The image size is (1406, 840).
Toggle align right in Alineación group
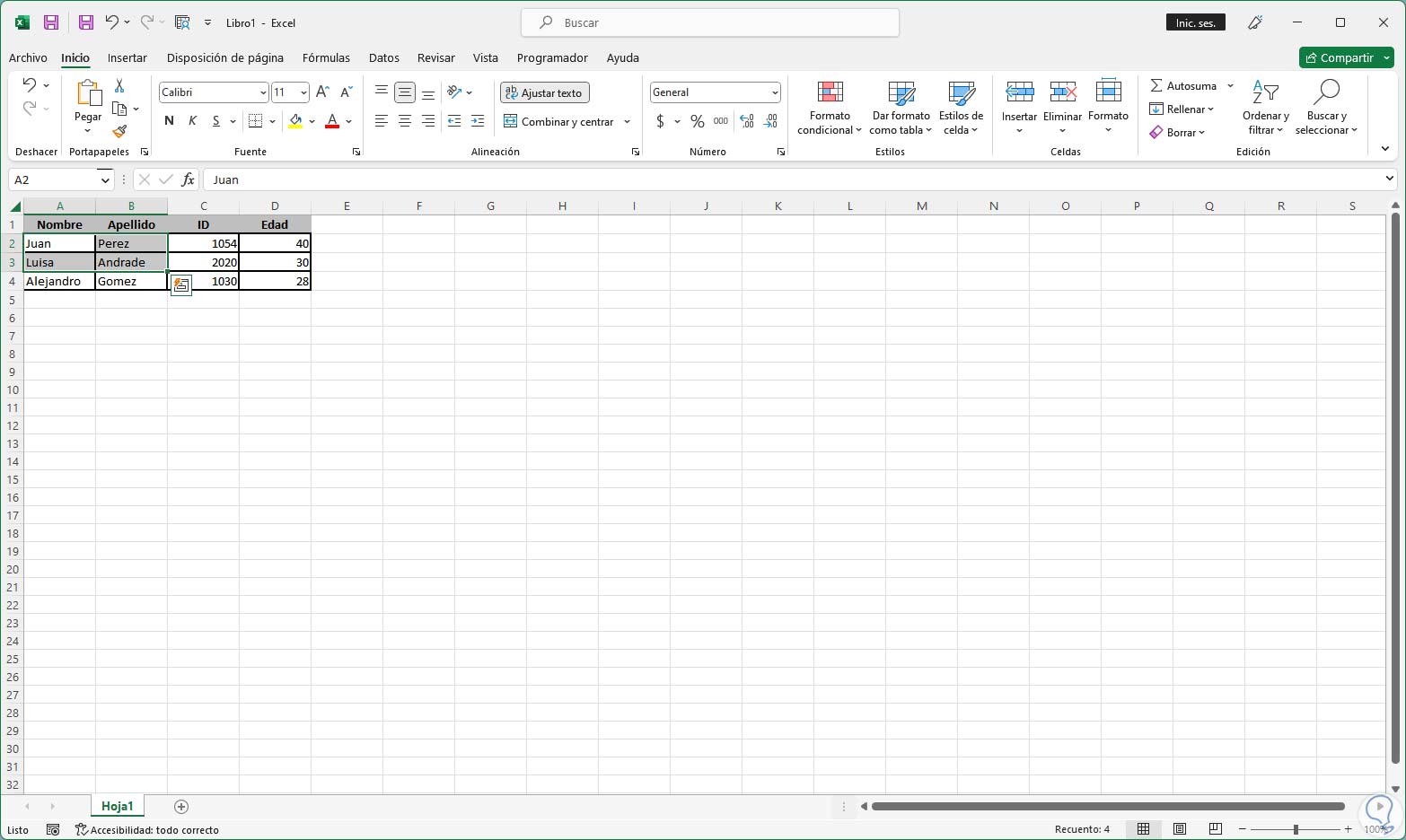point(428,121)
